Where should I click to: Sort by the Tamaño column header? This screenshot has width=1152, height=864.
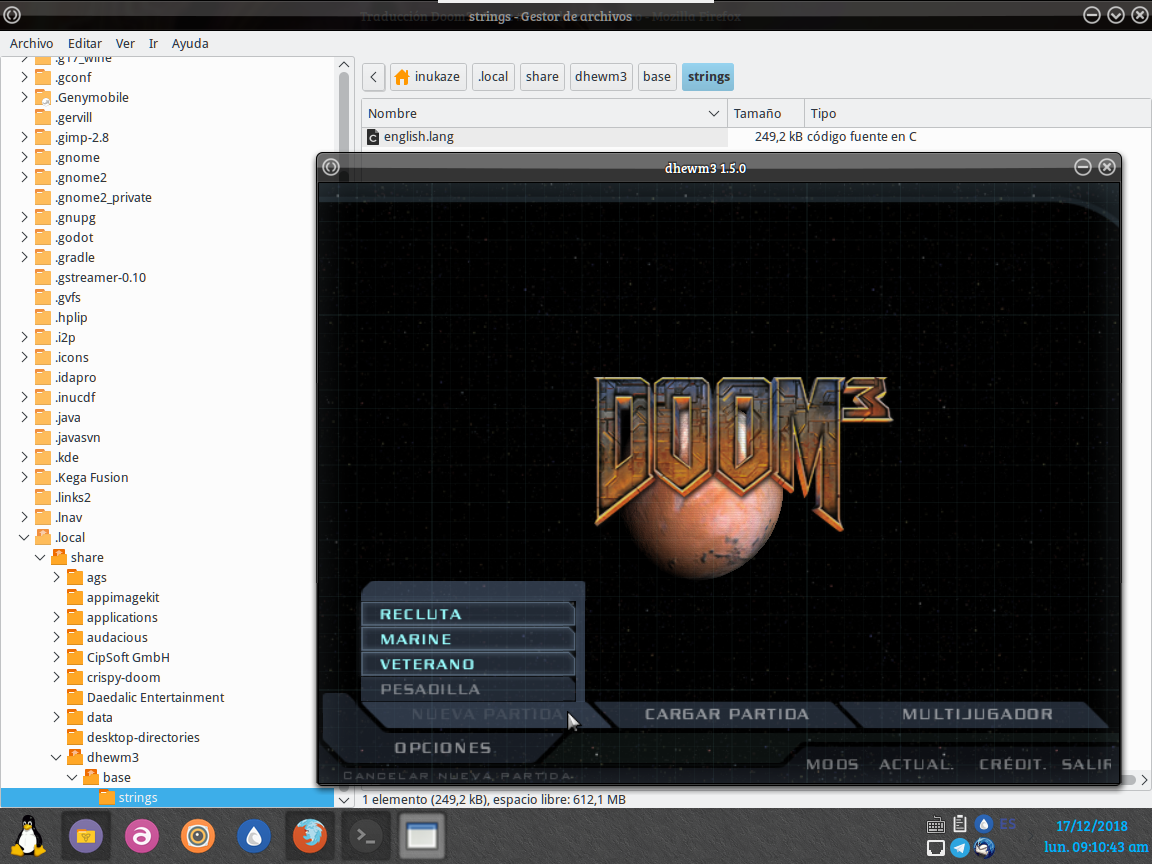coord(766,113)
